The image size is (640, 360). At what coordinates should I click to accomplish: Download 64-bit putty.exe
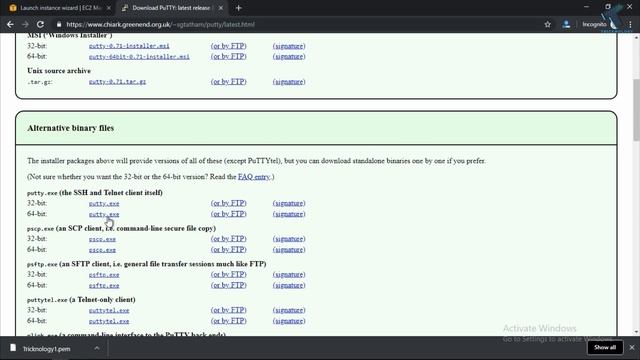tap(104, 214)
